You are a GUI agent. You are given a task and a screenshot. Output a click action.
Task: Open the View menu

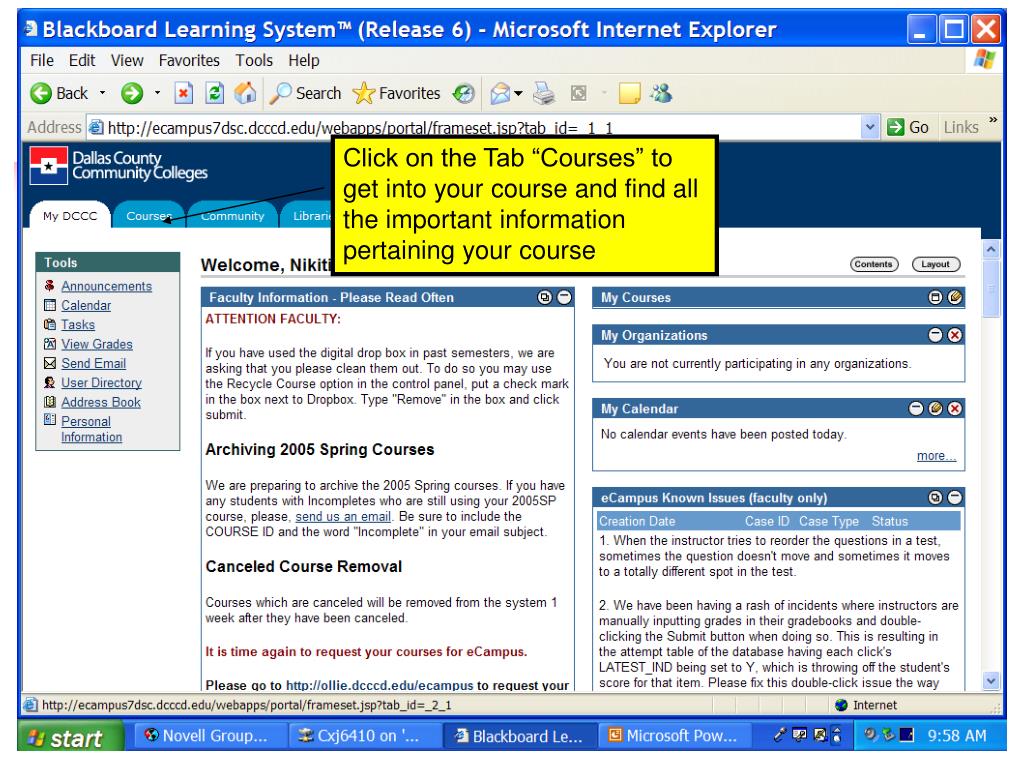[127, 60]
